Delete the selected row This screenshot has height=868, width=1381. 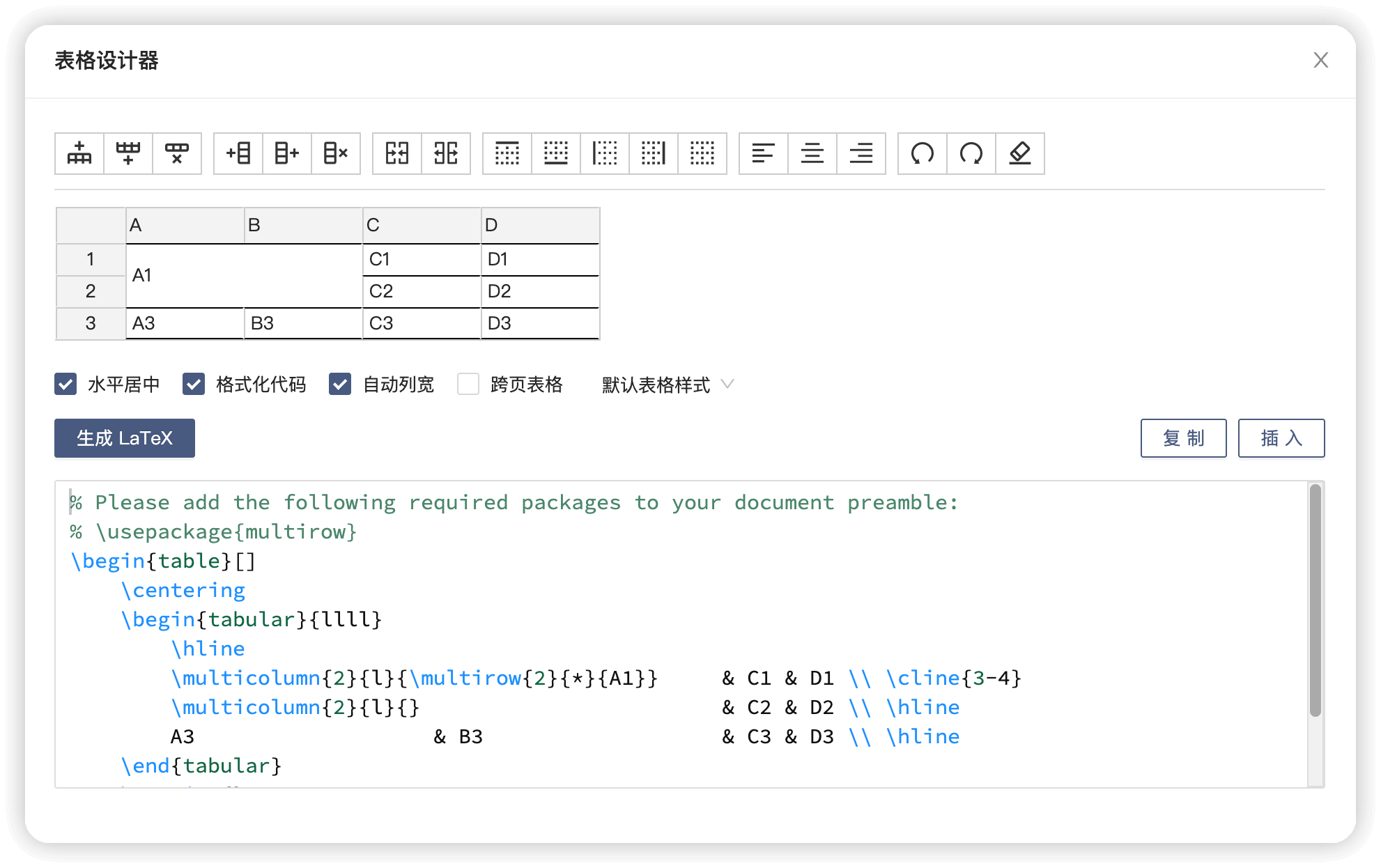177,153
